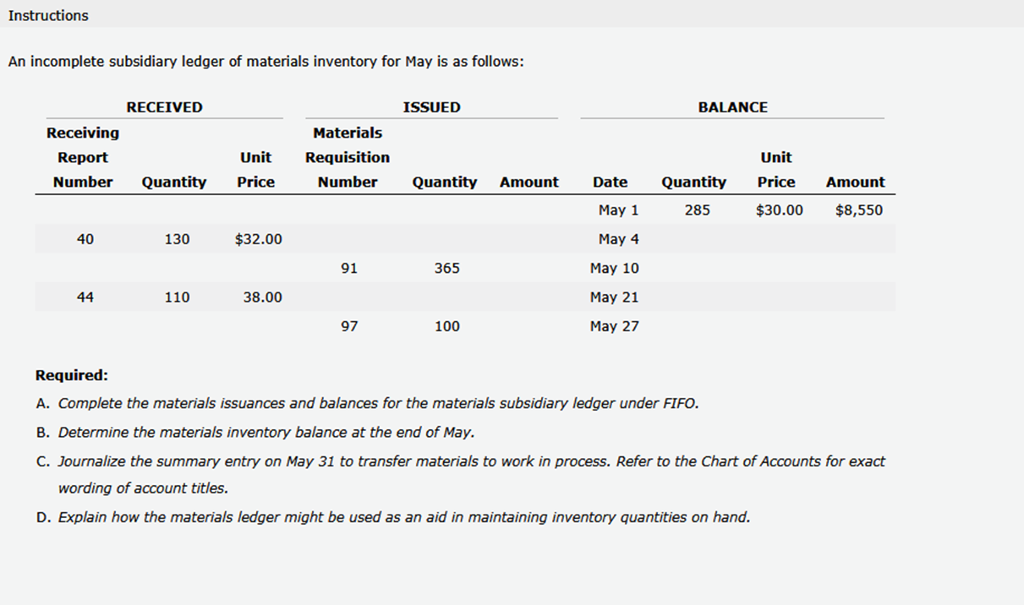Click the May 1 date cell
1024x605 pixels.
click(x=618, y=210)
